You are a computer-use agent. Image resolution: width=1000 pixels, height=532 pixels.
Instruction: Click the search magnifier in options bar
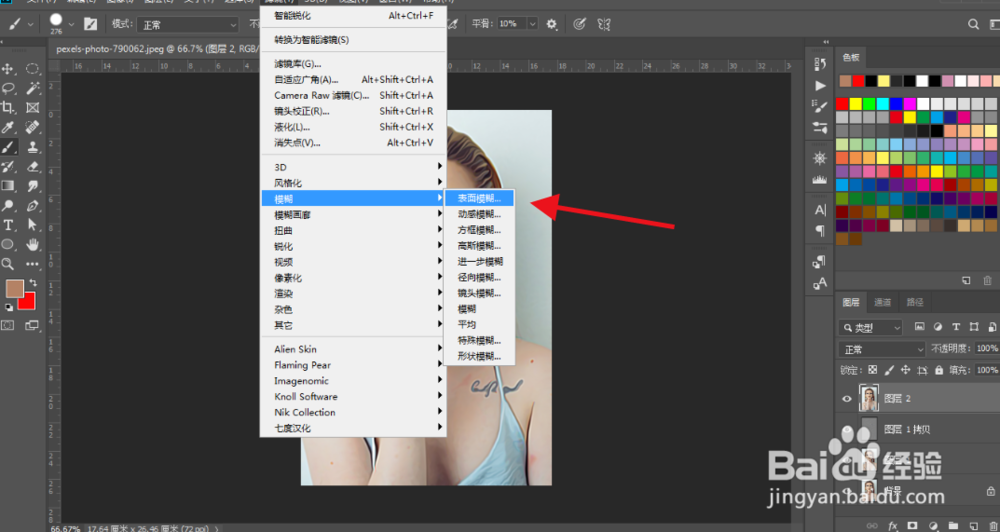click(x=973, y=24)
